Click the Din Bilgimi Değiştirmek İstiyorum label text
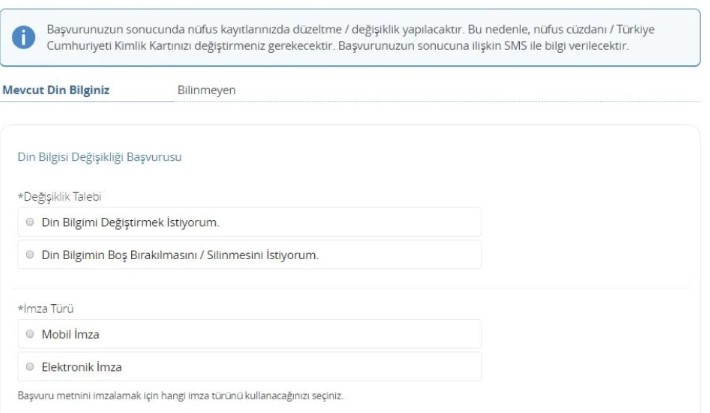 [129, 222]
